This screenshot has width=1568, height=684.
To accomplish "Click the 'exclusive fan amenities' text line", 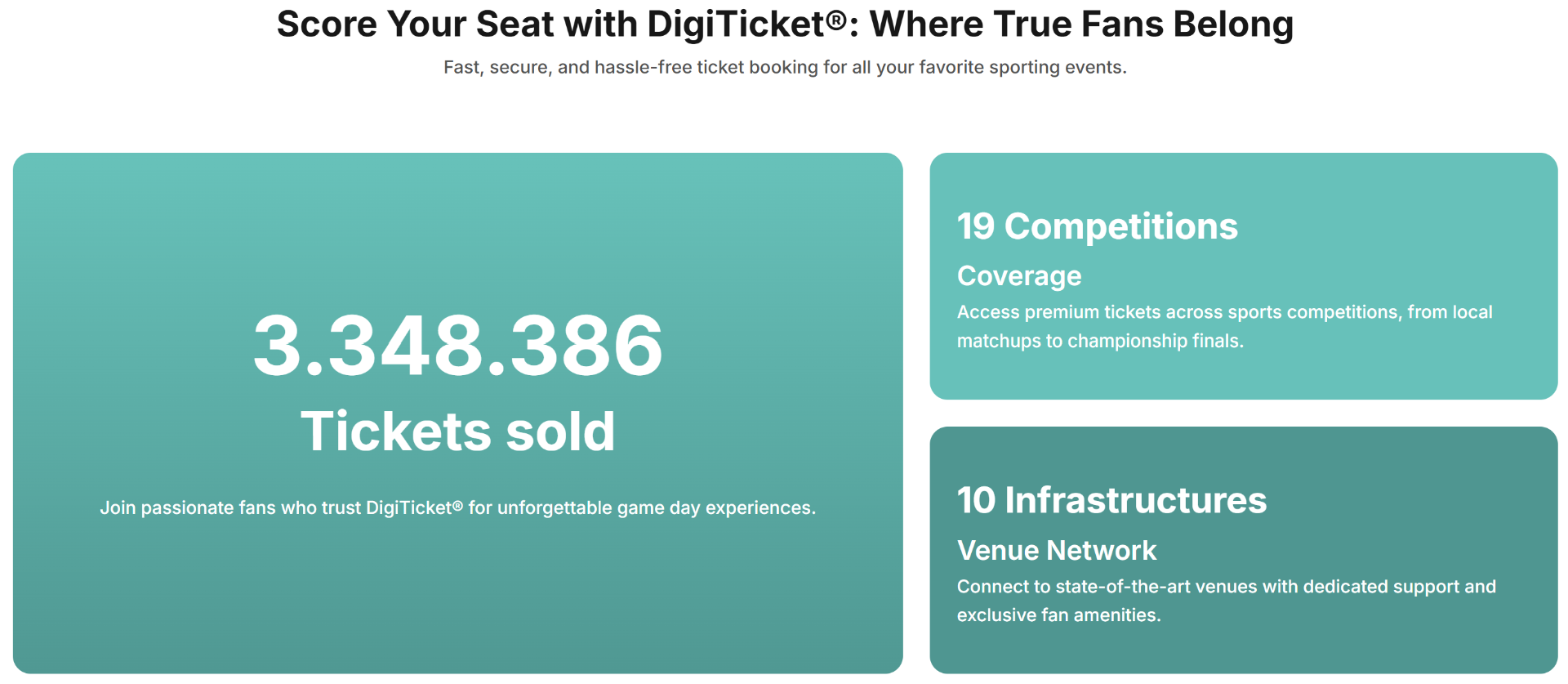I will (x=1058, y=615).
